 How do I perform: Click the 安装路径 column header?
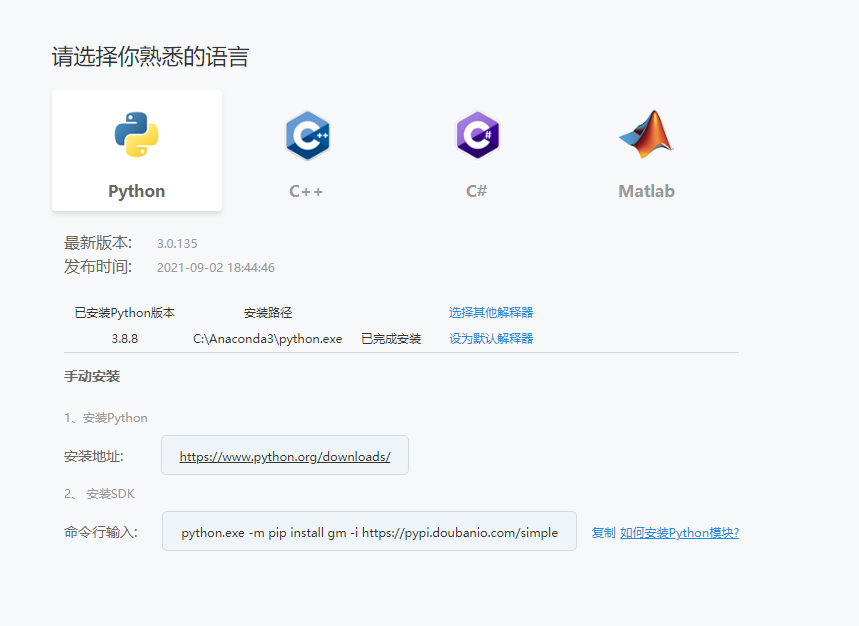click(268, 313)
